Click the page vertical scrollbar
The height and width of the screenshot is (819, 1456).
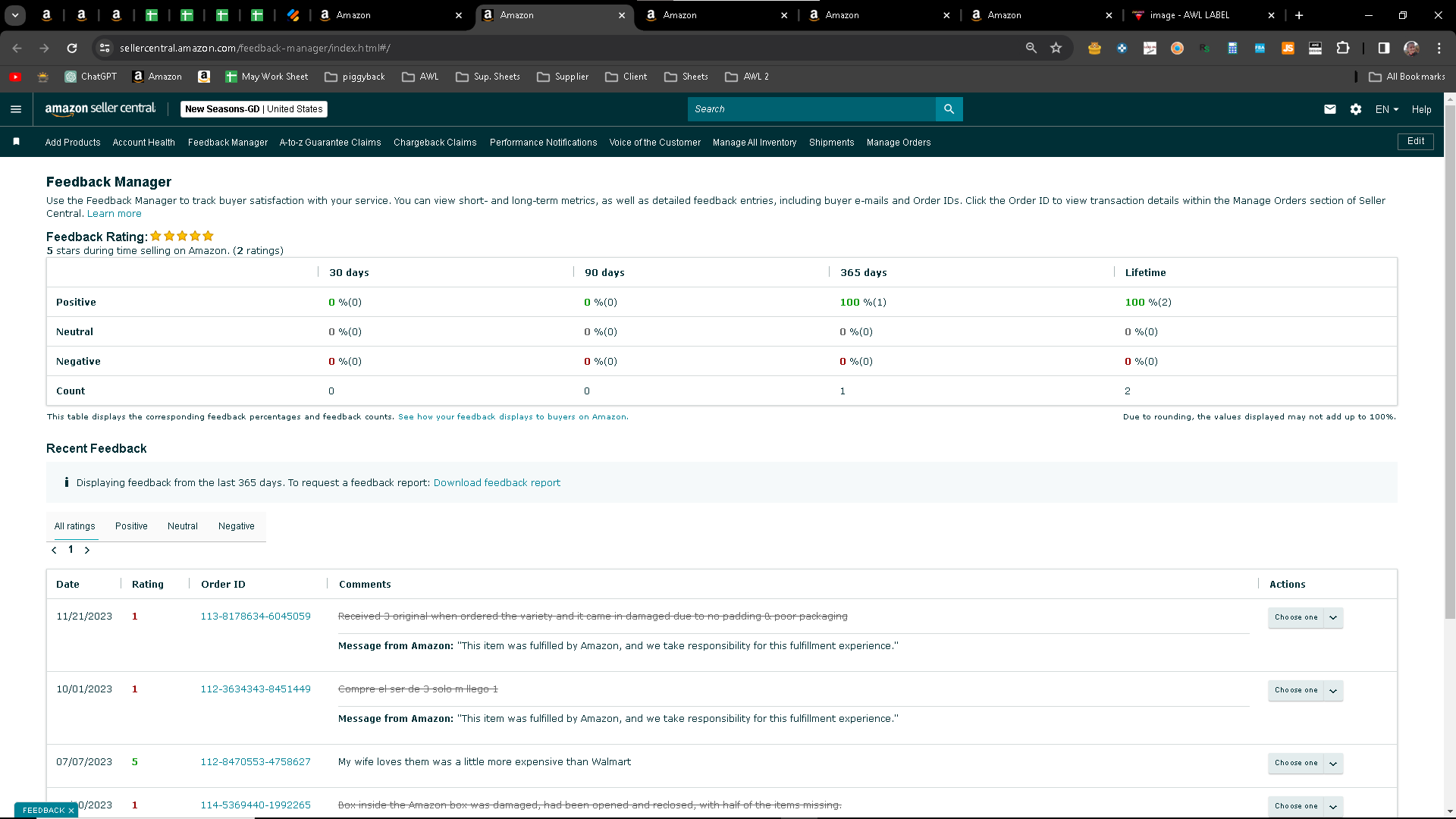1450,360
